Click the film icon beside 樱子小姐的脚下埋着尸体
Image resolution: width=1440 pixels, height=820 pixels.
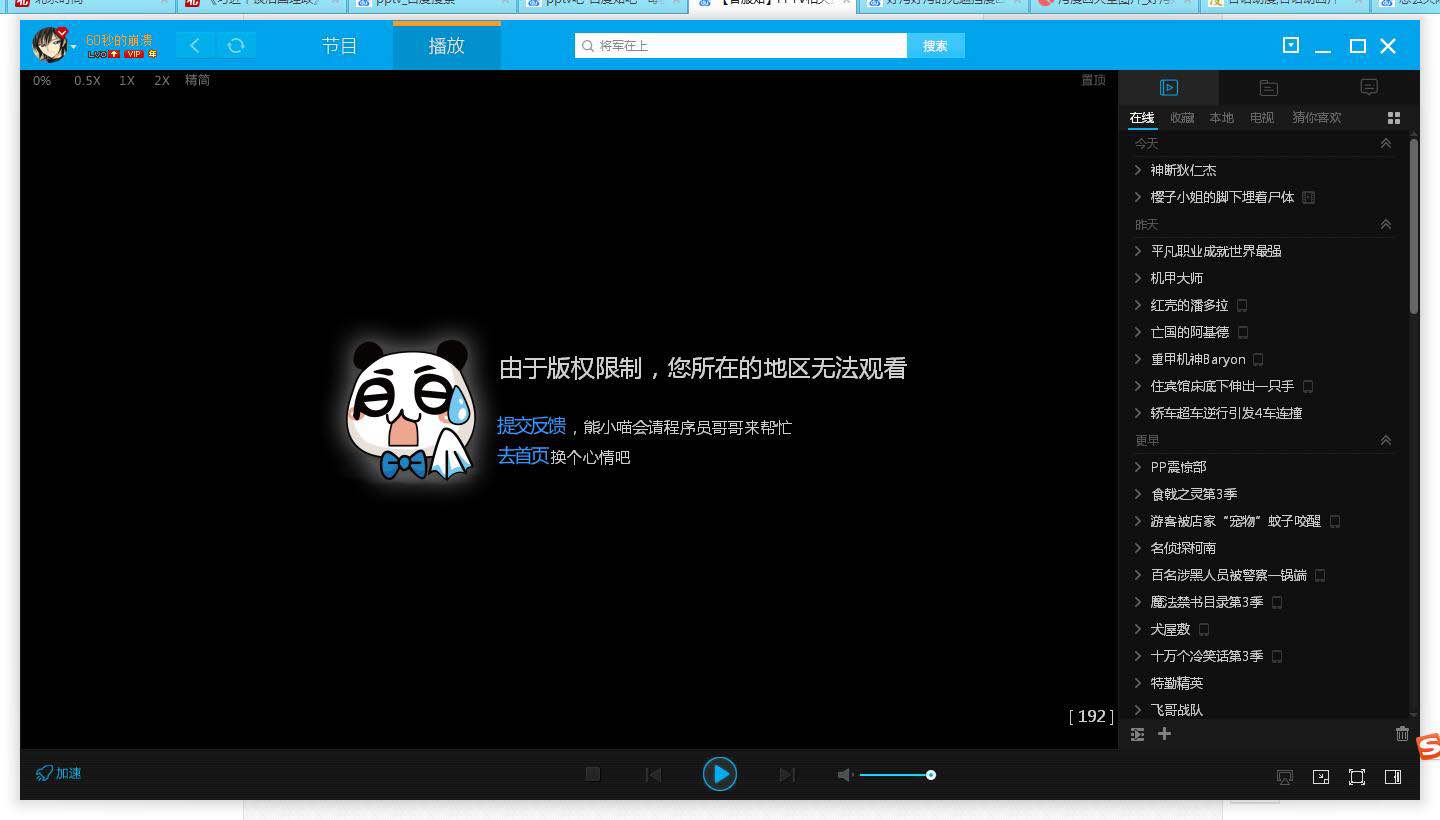(x=1309, y=197)
